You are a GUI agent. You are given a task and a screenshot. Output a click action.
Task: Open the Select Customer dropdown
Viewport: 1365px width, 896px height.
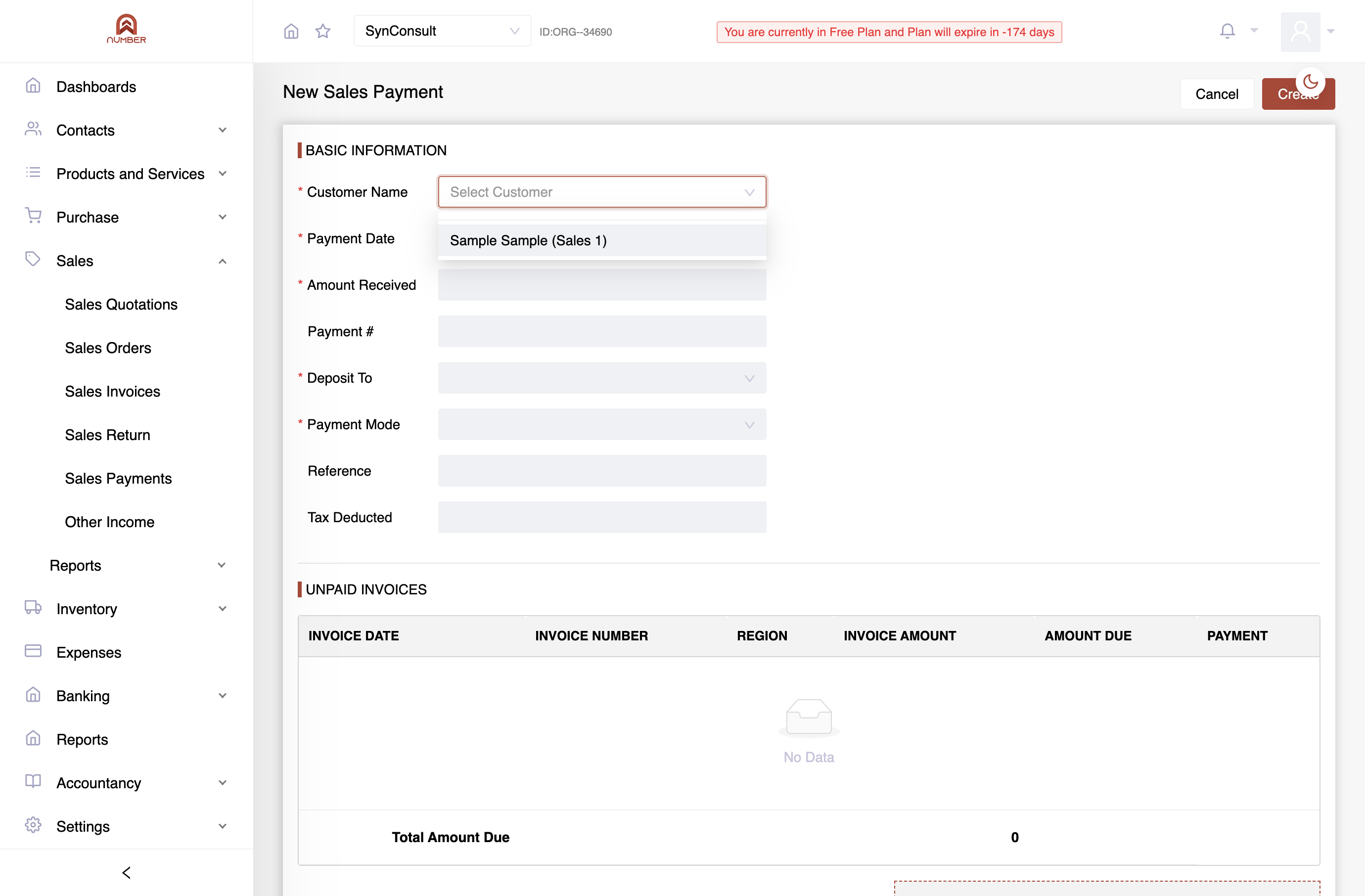coord(601,192)
